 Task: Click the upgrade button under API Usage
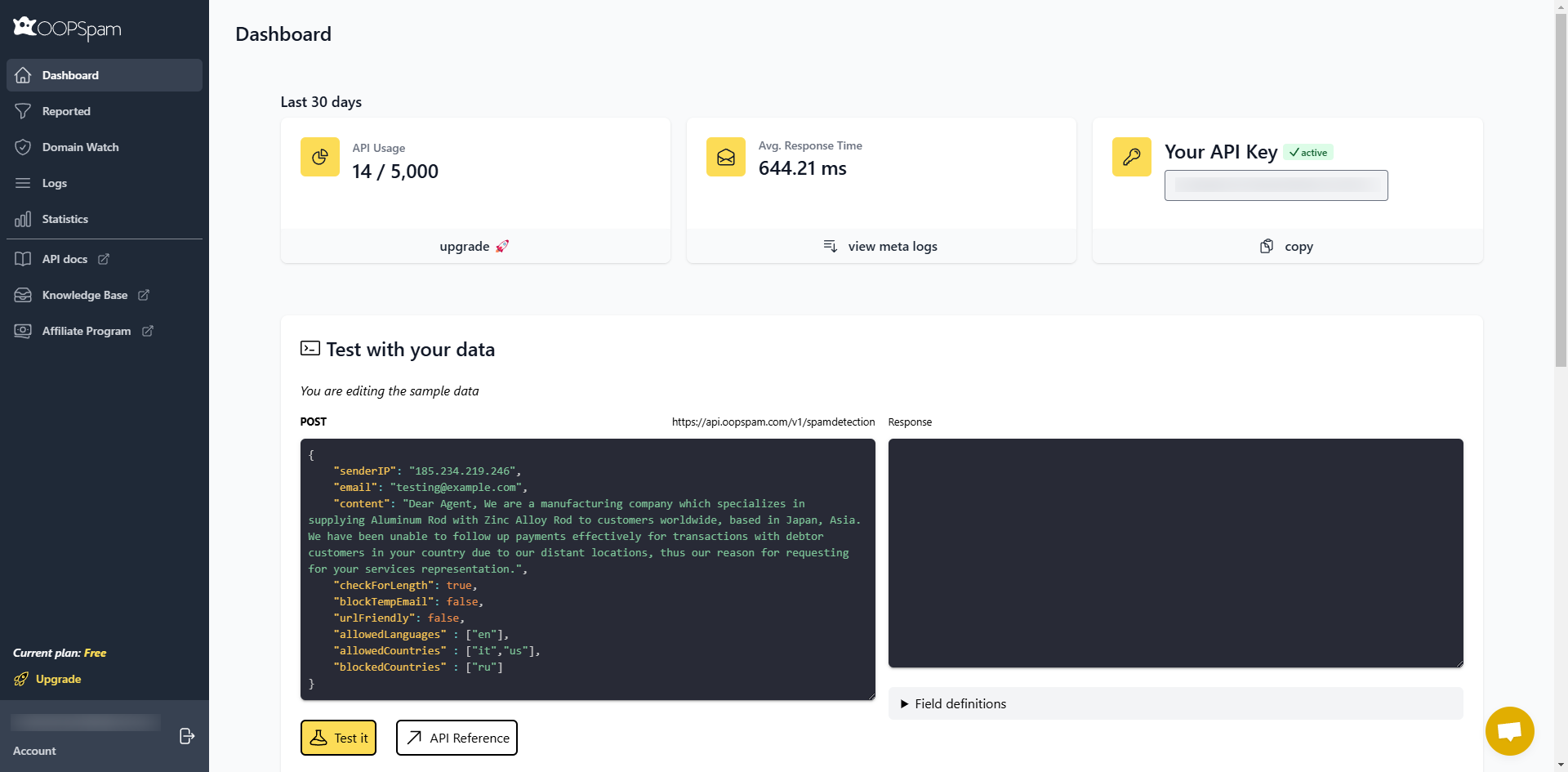tap(475, 246)
